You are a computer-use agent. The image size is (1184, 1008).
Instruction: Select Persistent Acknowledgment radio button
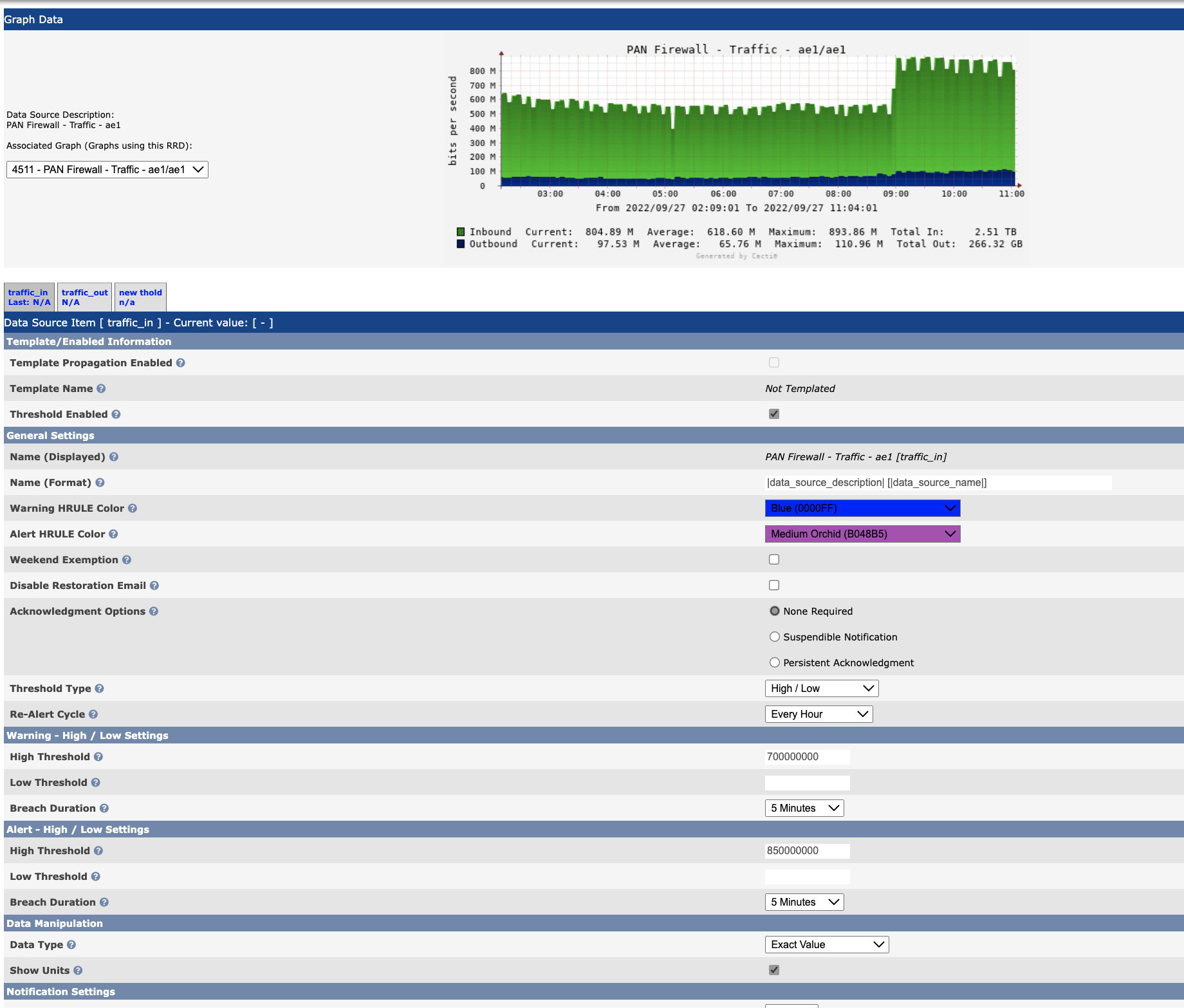[775, 663]
